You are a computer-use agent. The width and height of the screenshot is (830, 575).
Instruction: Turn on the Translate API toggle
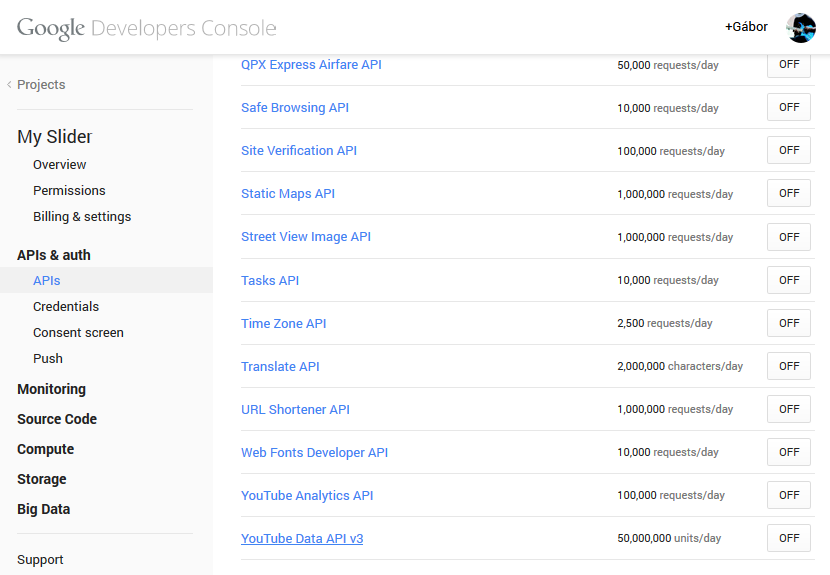click(x=789, y=366)
